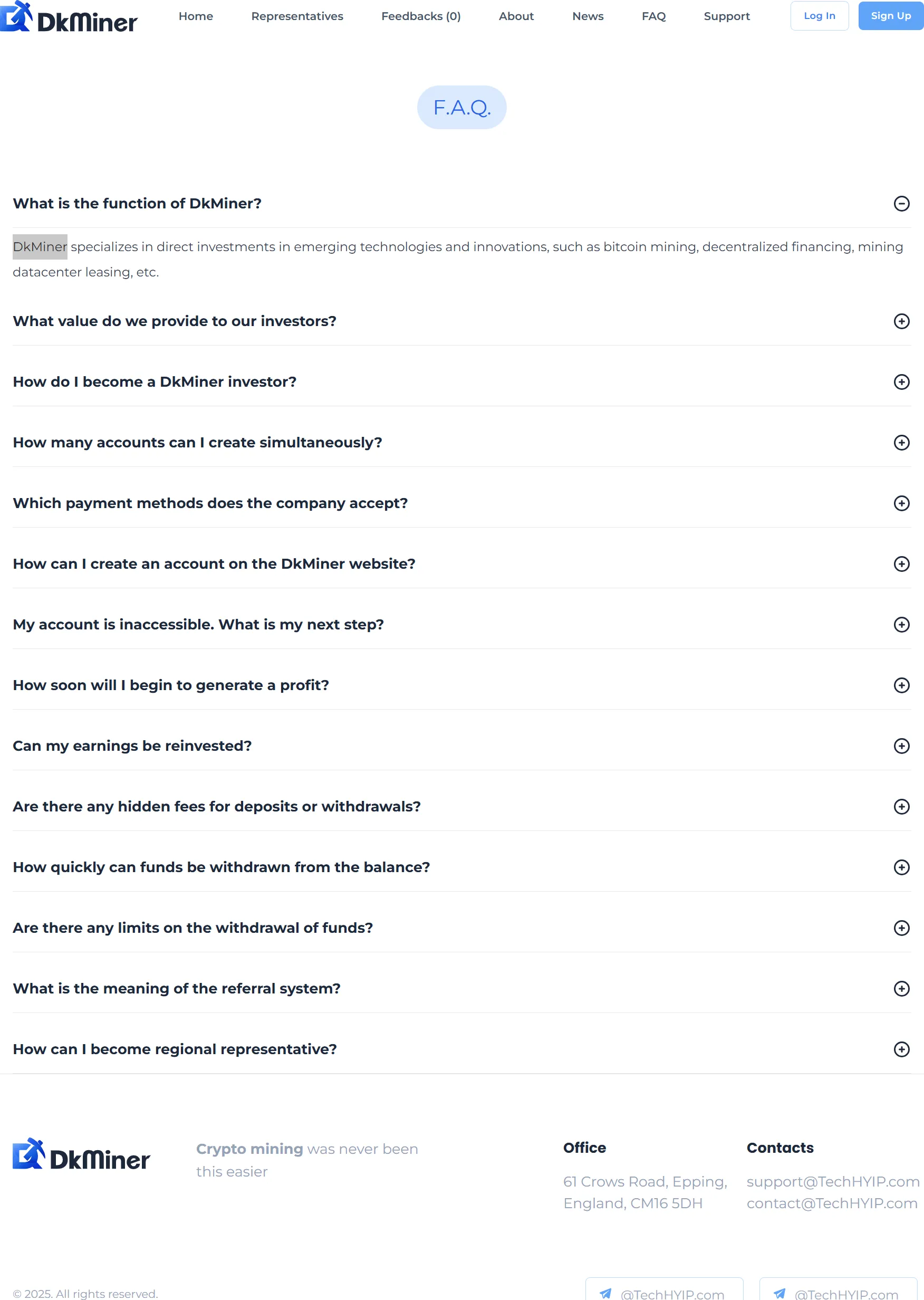Open the Representatives menu item

297,16
